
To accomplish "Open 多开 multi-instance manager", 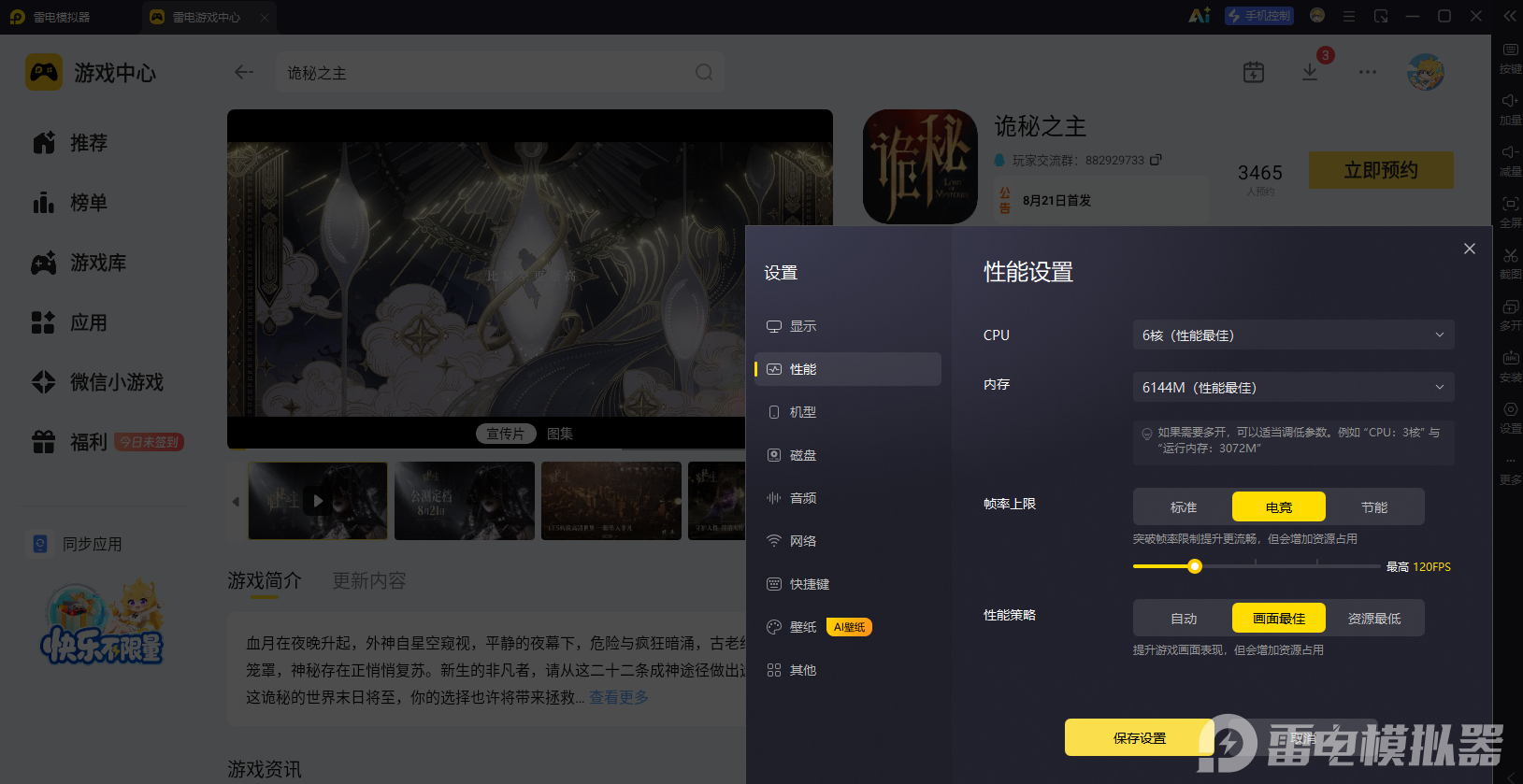I will 1510,314.
